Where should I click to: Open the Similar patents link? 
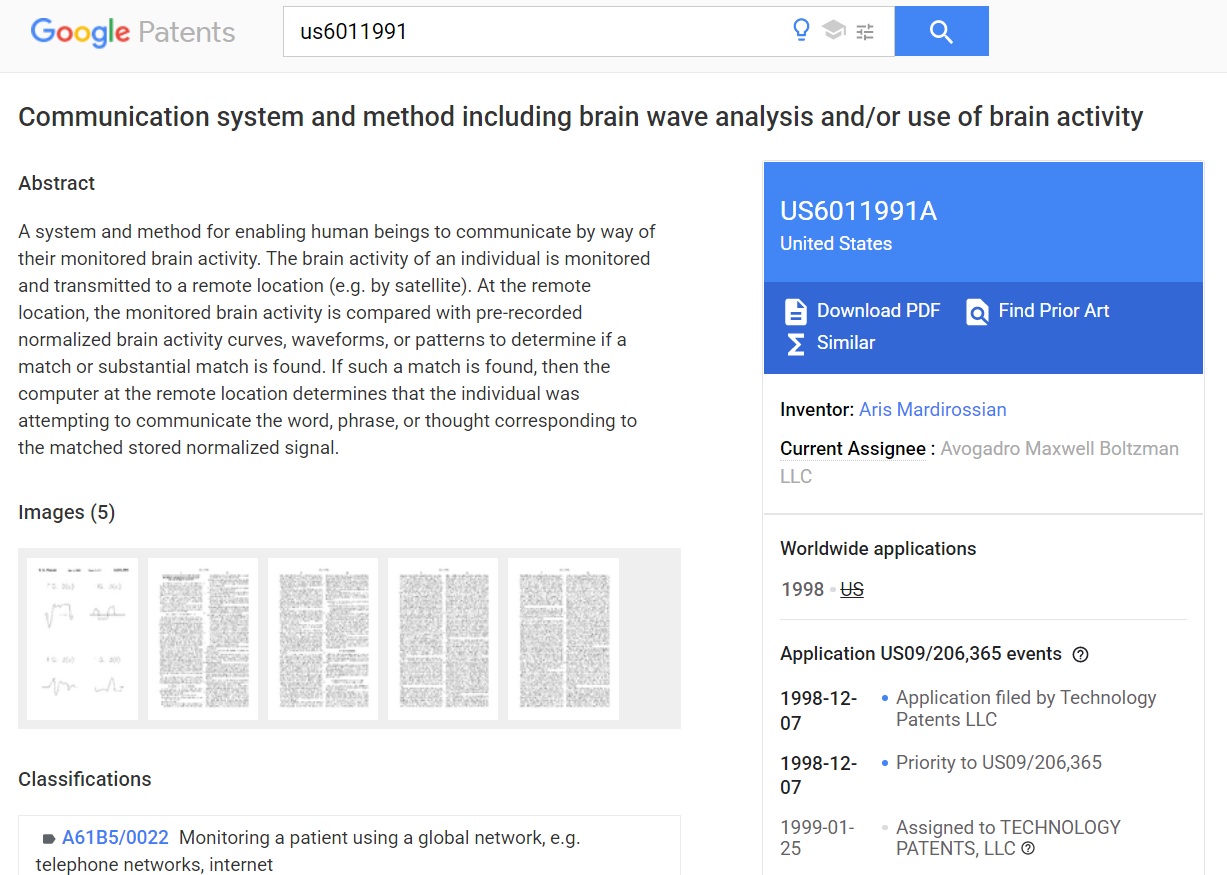coord(846,342)
